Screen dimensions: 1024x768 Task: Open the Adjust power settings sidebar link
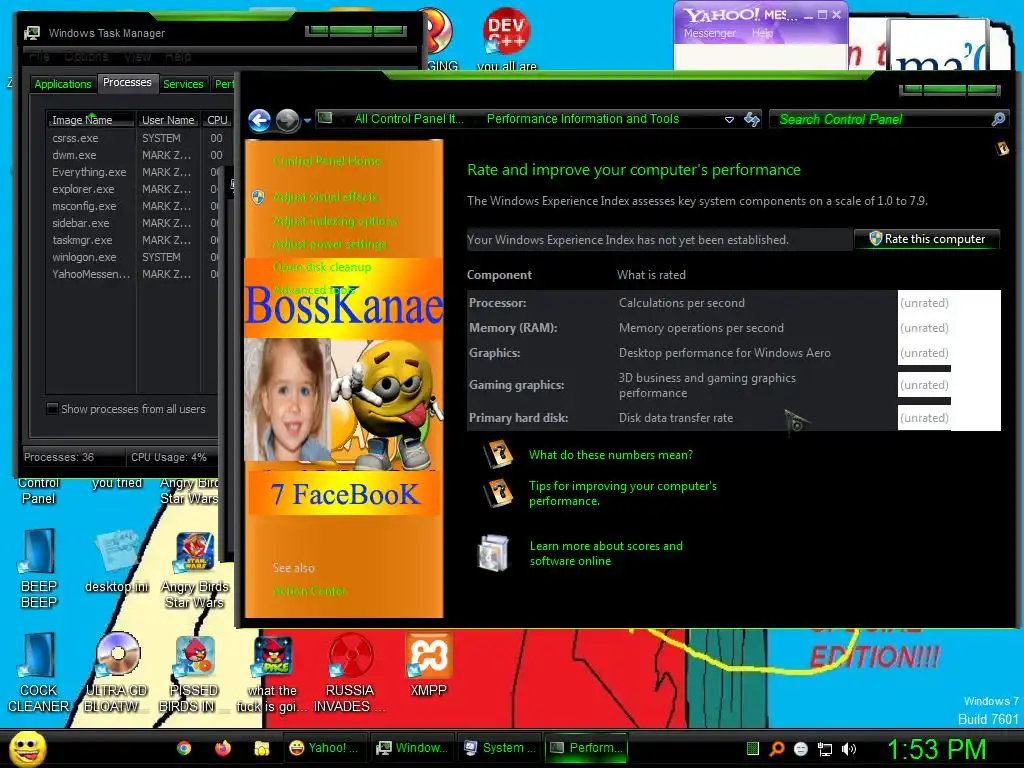click(330, 244)
